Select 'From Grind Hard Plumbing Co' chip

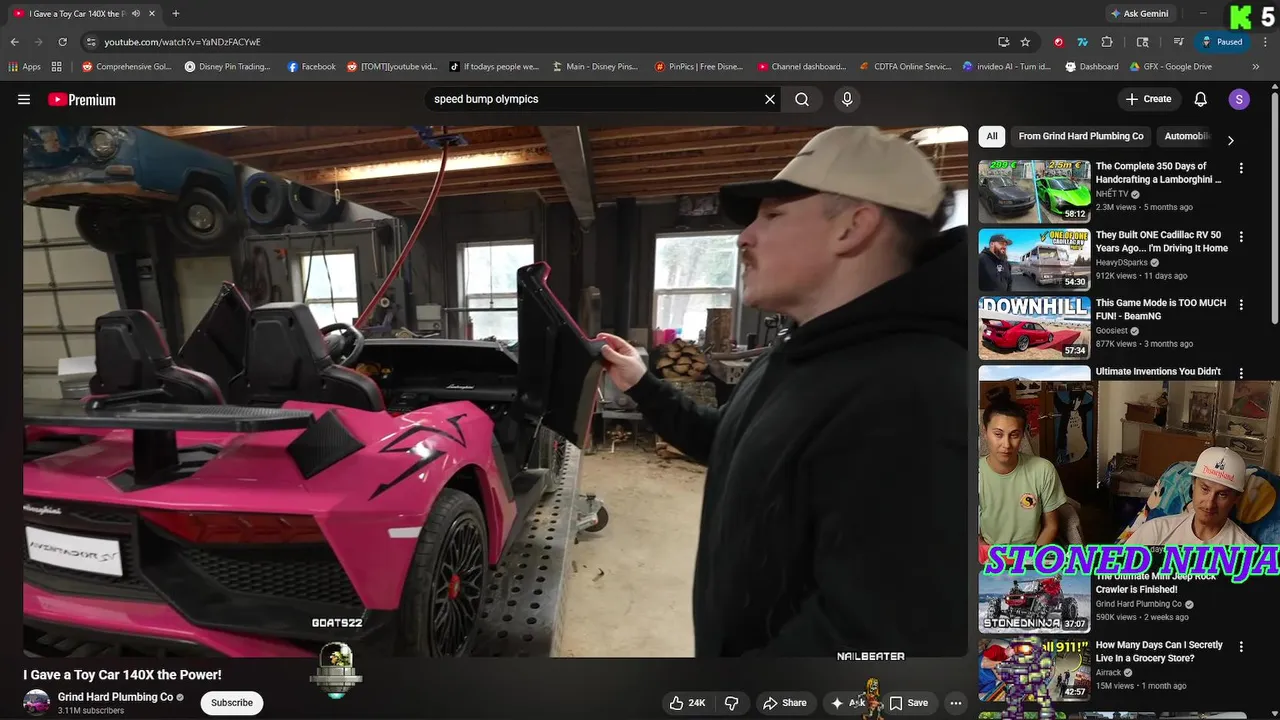[1081, 136]
